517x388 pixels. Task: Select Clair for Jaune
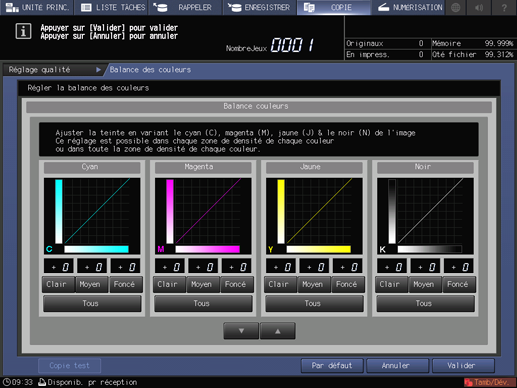(x=280, y=284)
